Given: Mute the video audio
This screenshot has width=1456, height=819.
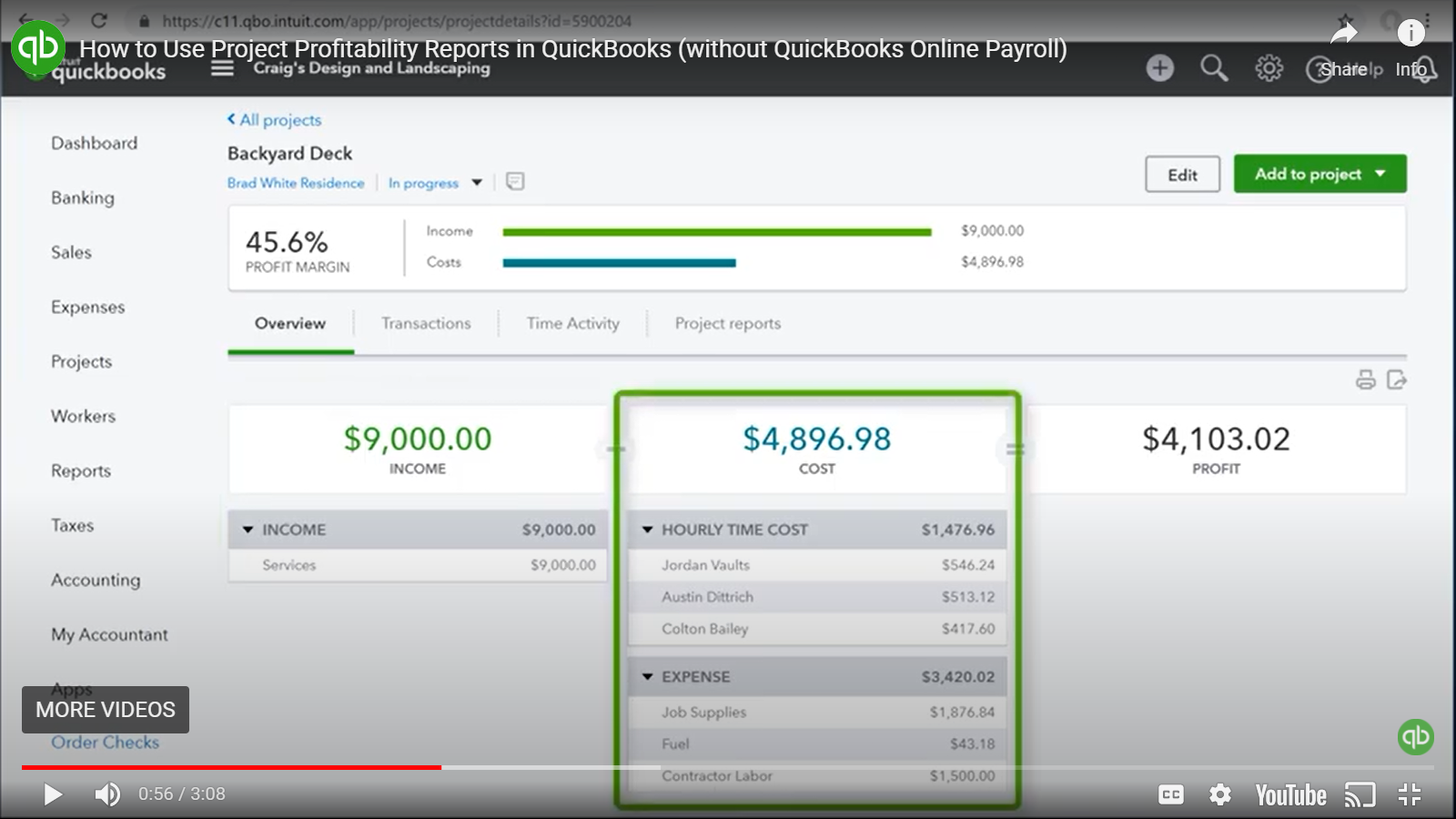Looking at the screenshot, I should (107, 794).
